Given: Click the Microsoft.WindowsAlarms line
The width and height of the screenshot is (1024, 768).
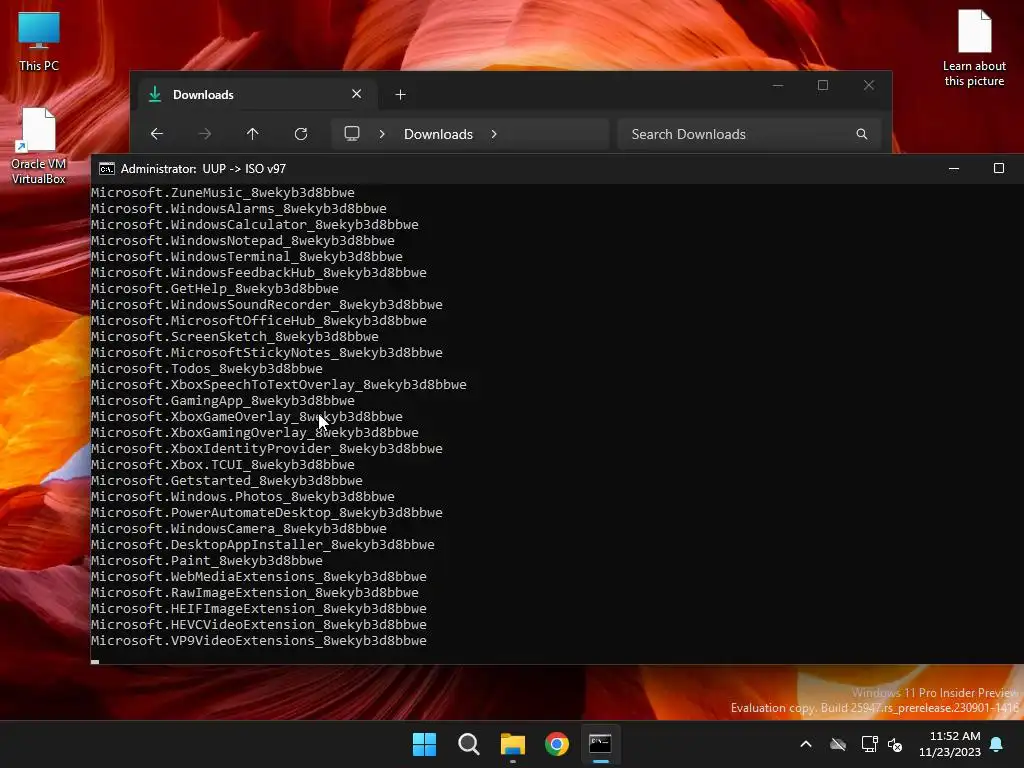Looking at the screenshot, I should click(x=238, y=208).
